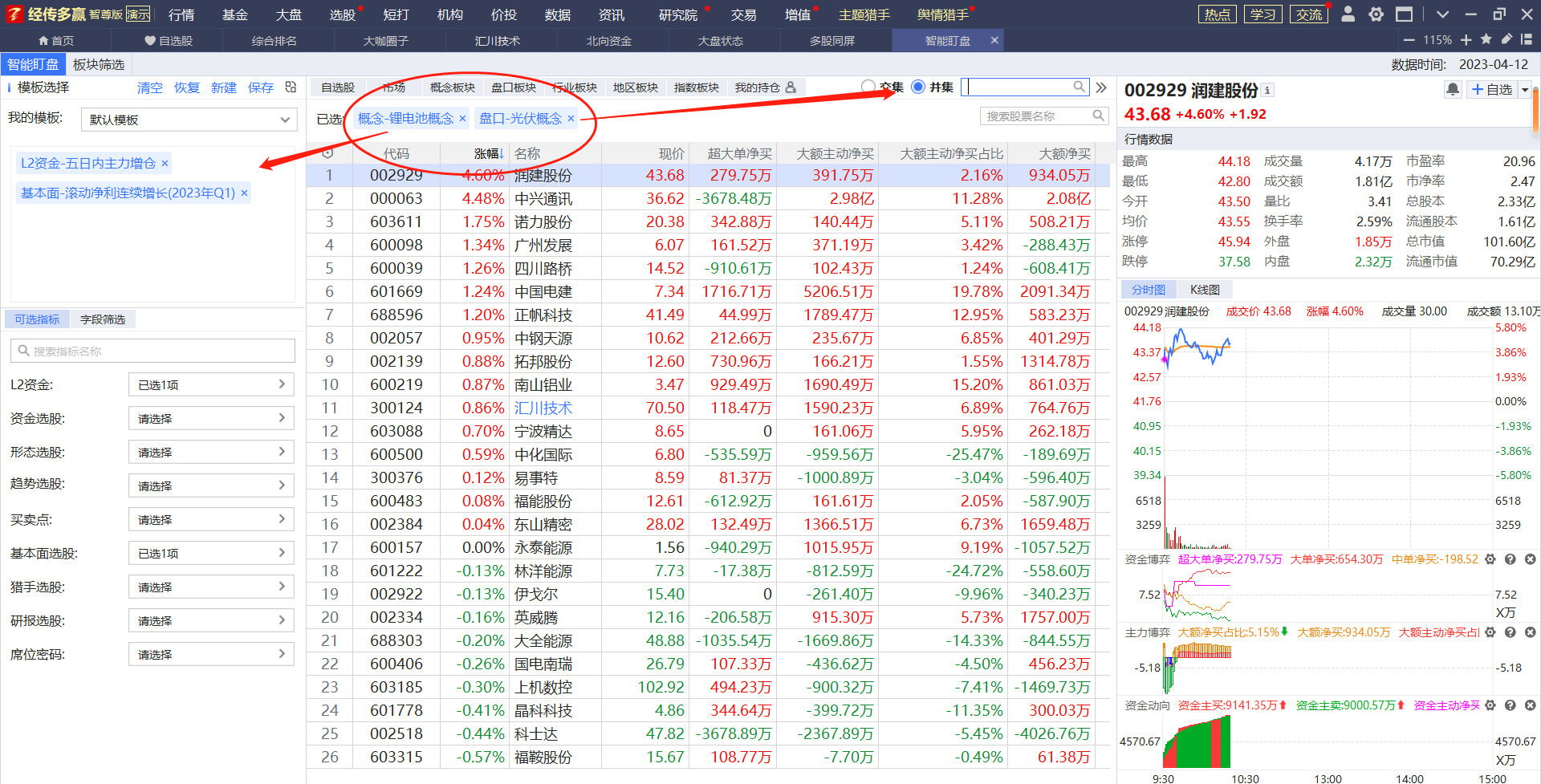The height and width of the screenshot is (784, 1541).
Task: Remove the 概念-锂电池概念 filter tag
Action: click(x=462, y=119)
